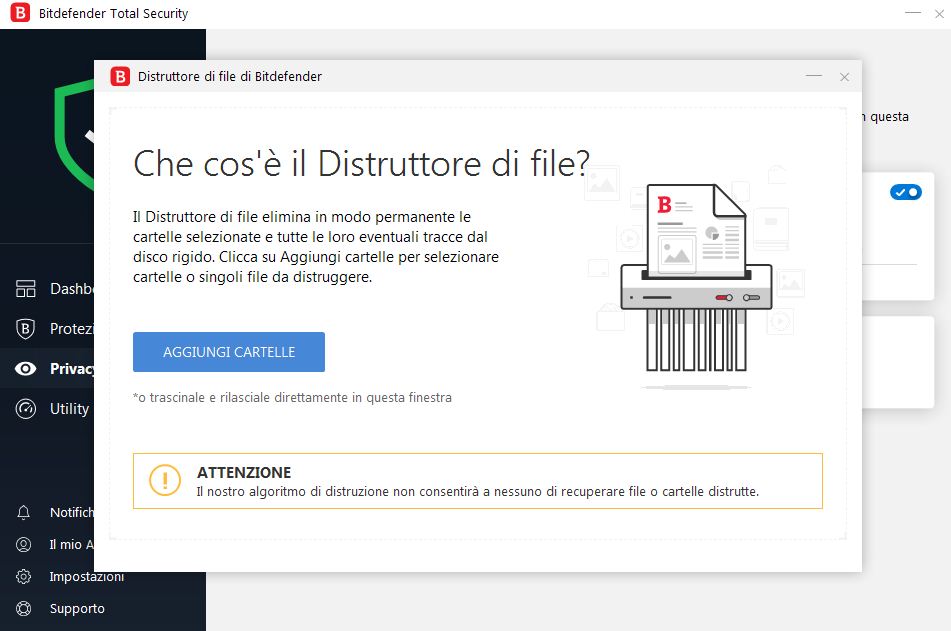
Task: Minimize the Distruttore di file dialog
Action: coord(814,76)
